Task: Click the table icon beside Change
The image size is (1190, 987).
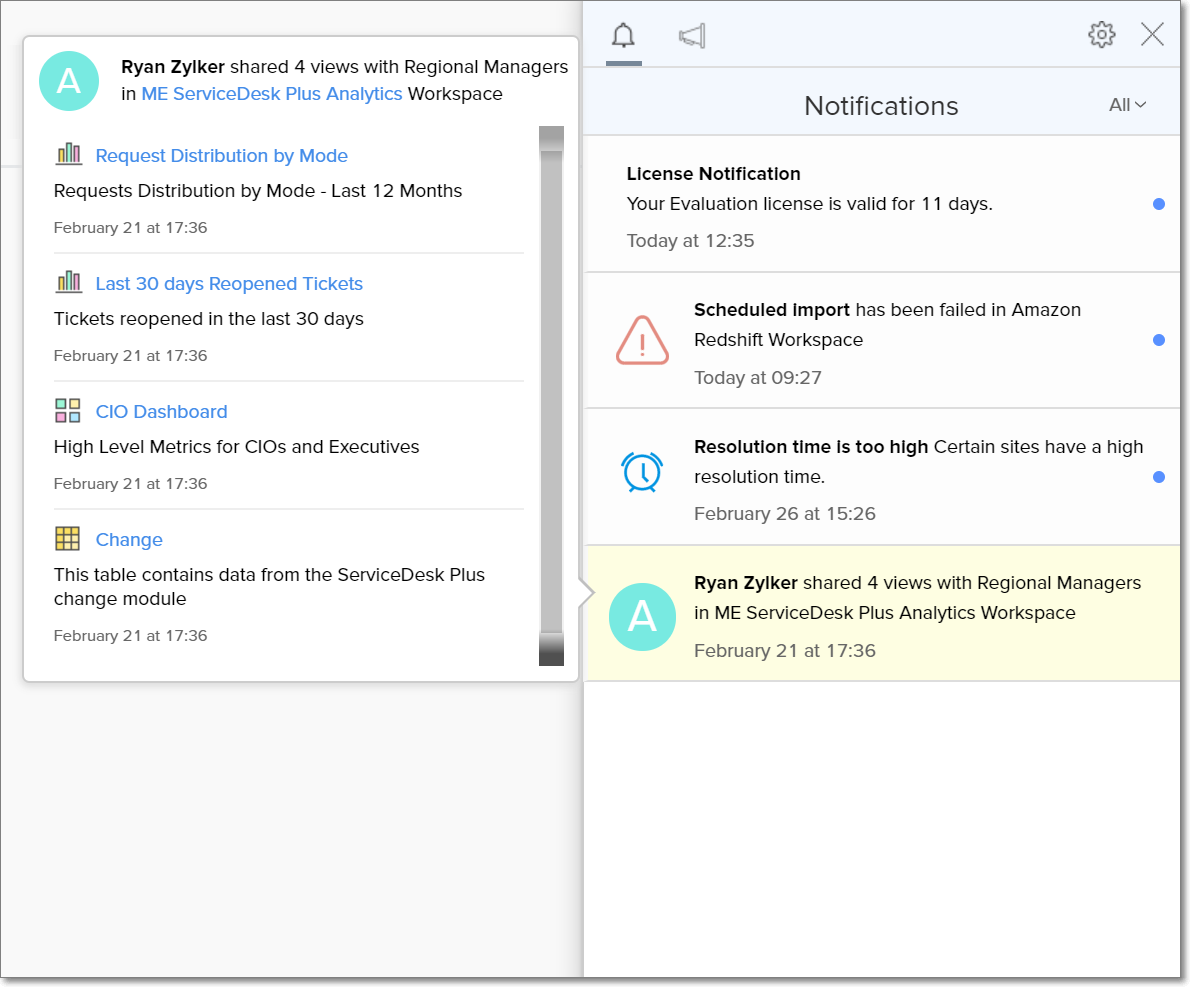Action: 68,539
